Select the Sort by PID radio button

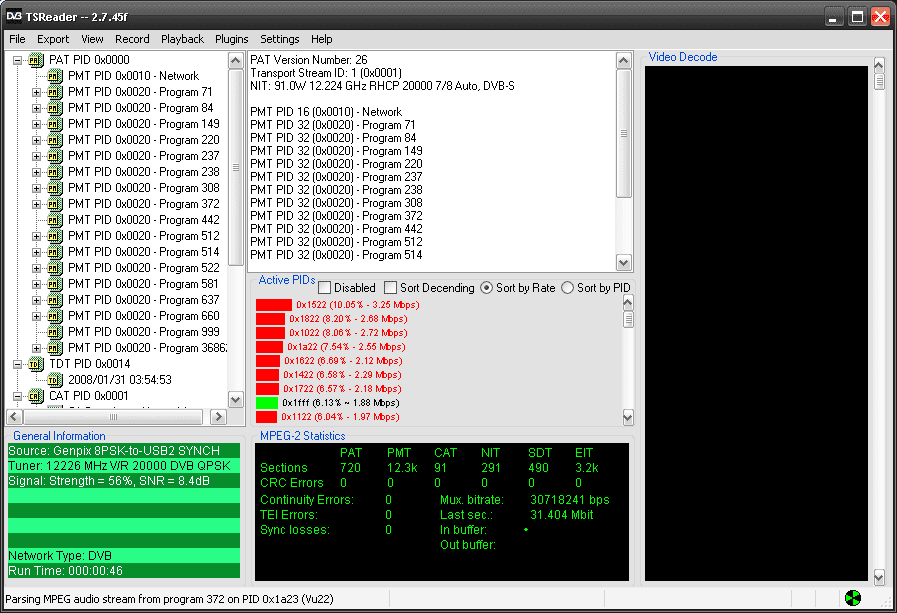point(567,288)
